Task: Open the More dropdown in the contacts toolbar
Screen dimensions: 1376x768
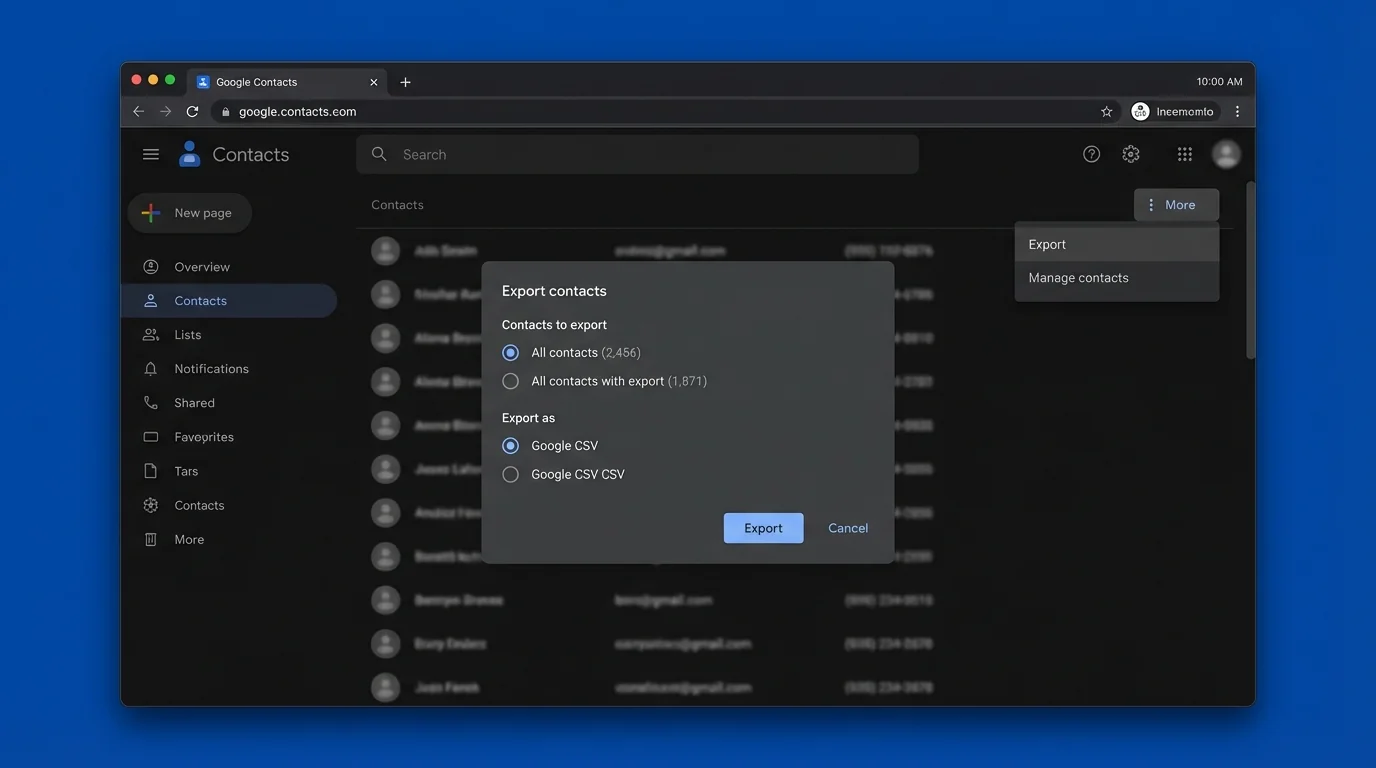Action: click(x=1176, y=205)
